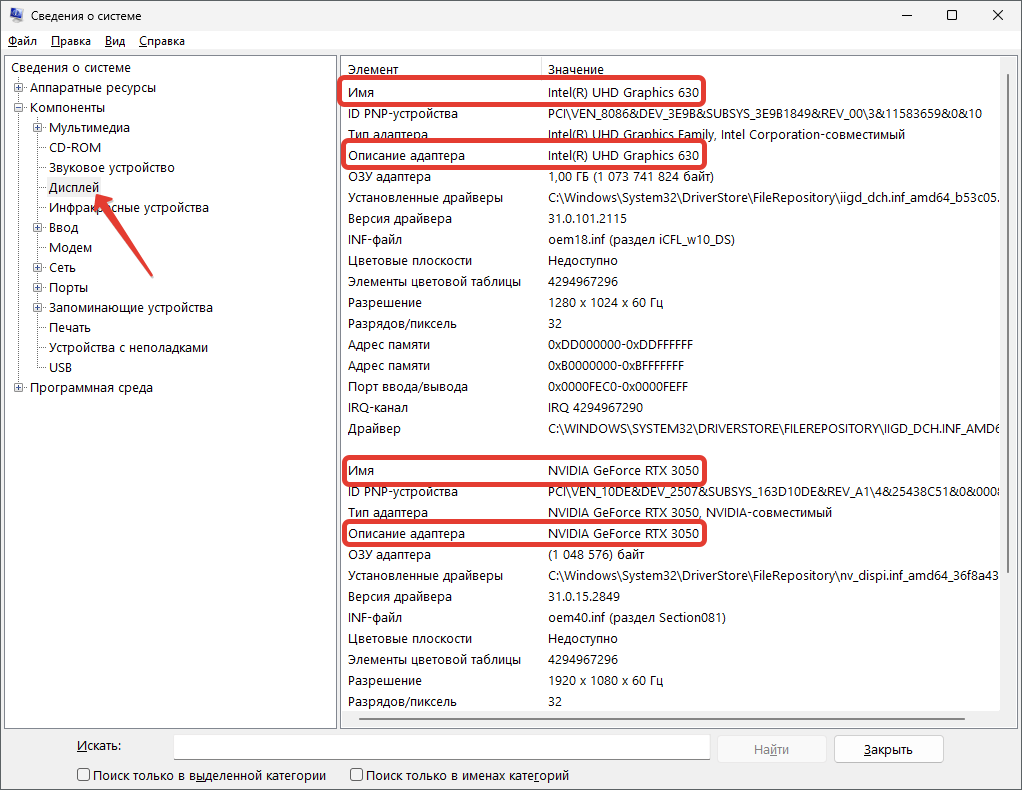Select the Адрес памяти 0xB0000000 row

671,366
